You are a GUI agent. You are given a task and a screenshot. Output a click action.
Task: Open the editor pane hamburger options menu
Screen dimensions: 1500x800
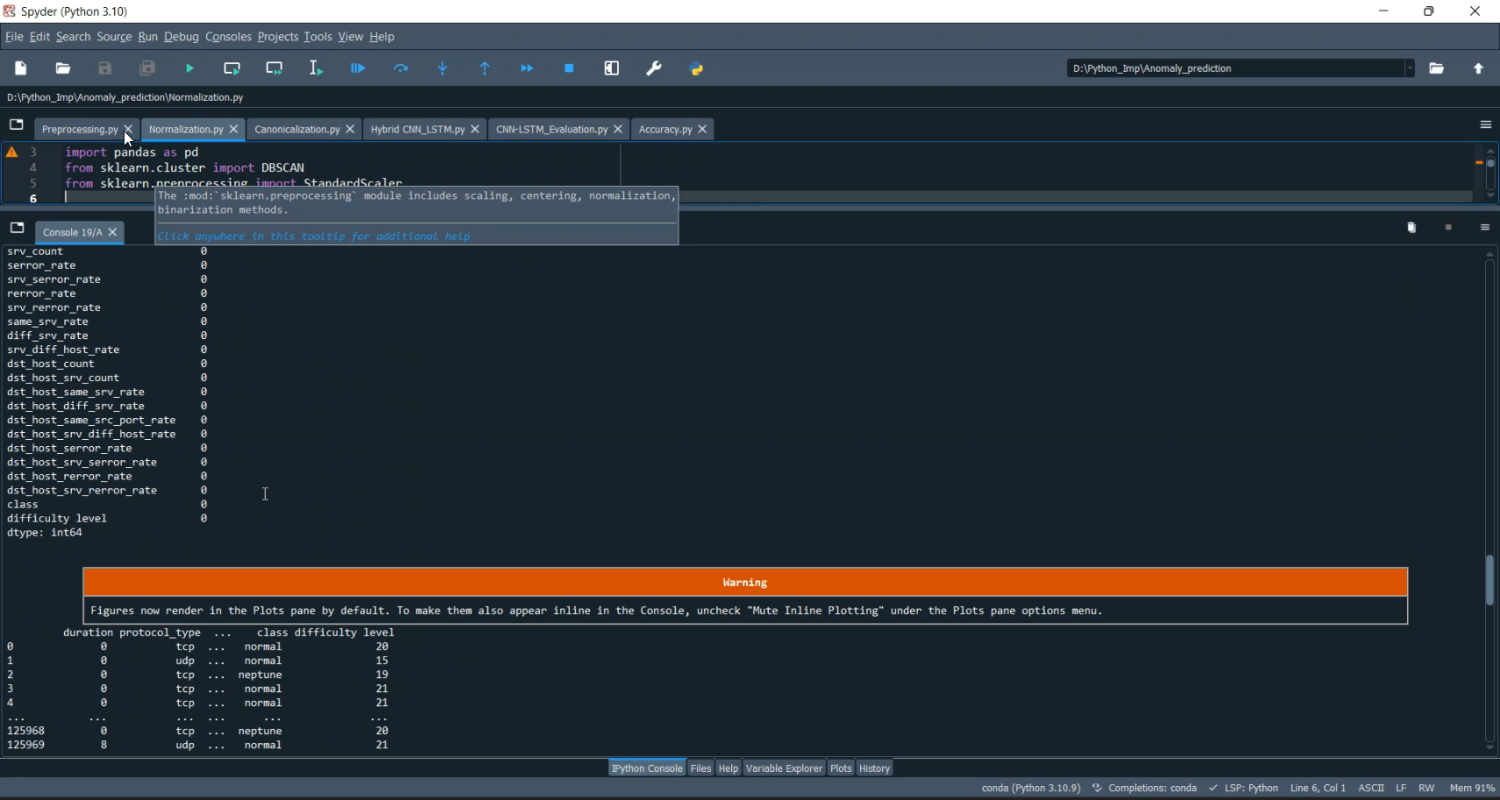(1485, 125)
